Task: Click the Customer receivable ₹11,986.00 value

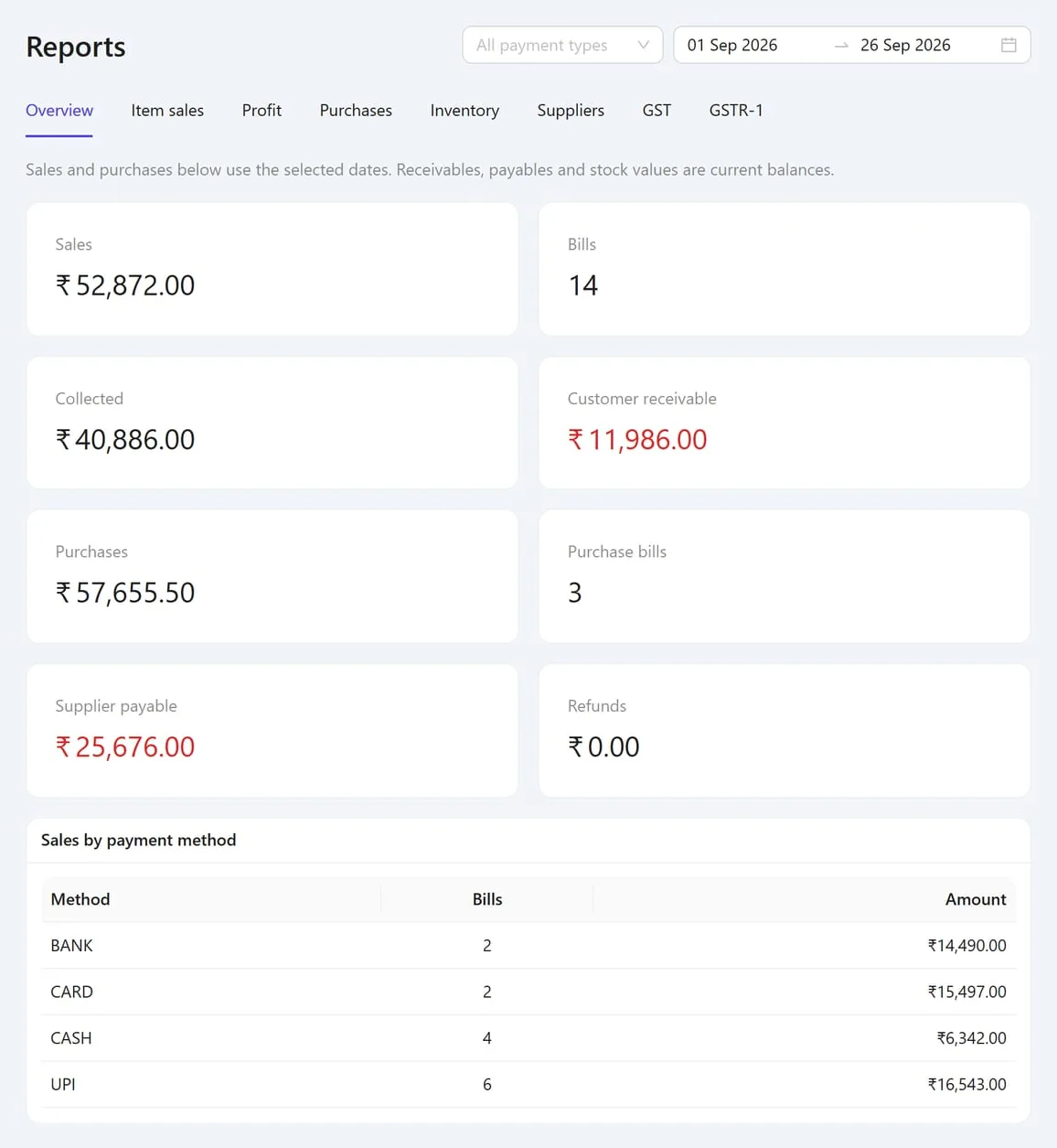Action: [637, 440]
